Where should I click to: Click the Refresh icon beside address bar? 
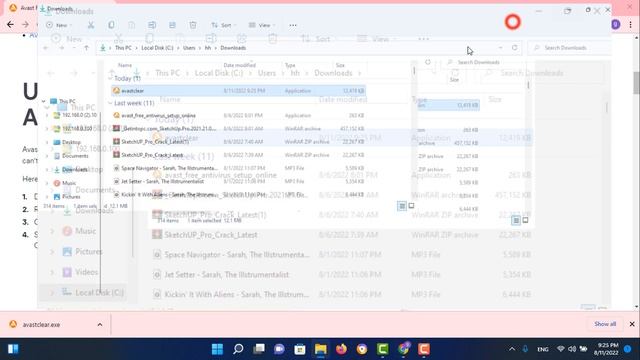click(515, 48)
